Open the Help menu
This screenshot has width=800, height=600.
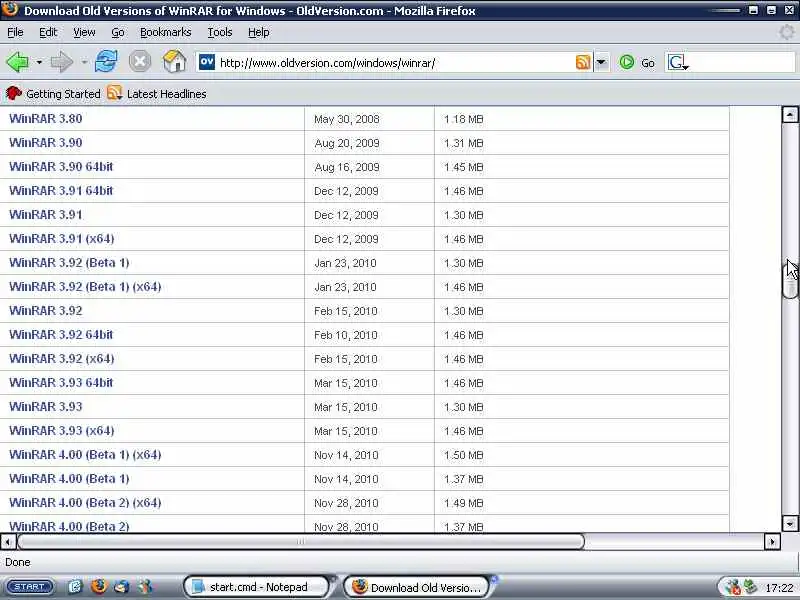259,32
